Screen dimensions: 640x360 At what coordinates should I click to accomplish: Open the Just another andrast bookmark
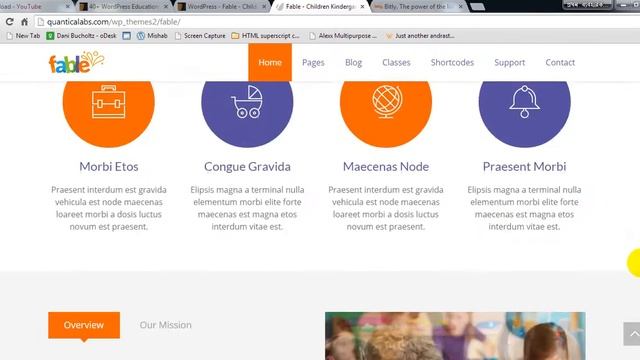(x=420, y=36)
